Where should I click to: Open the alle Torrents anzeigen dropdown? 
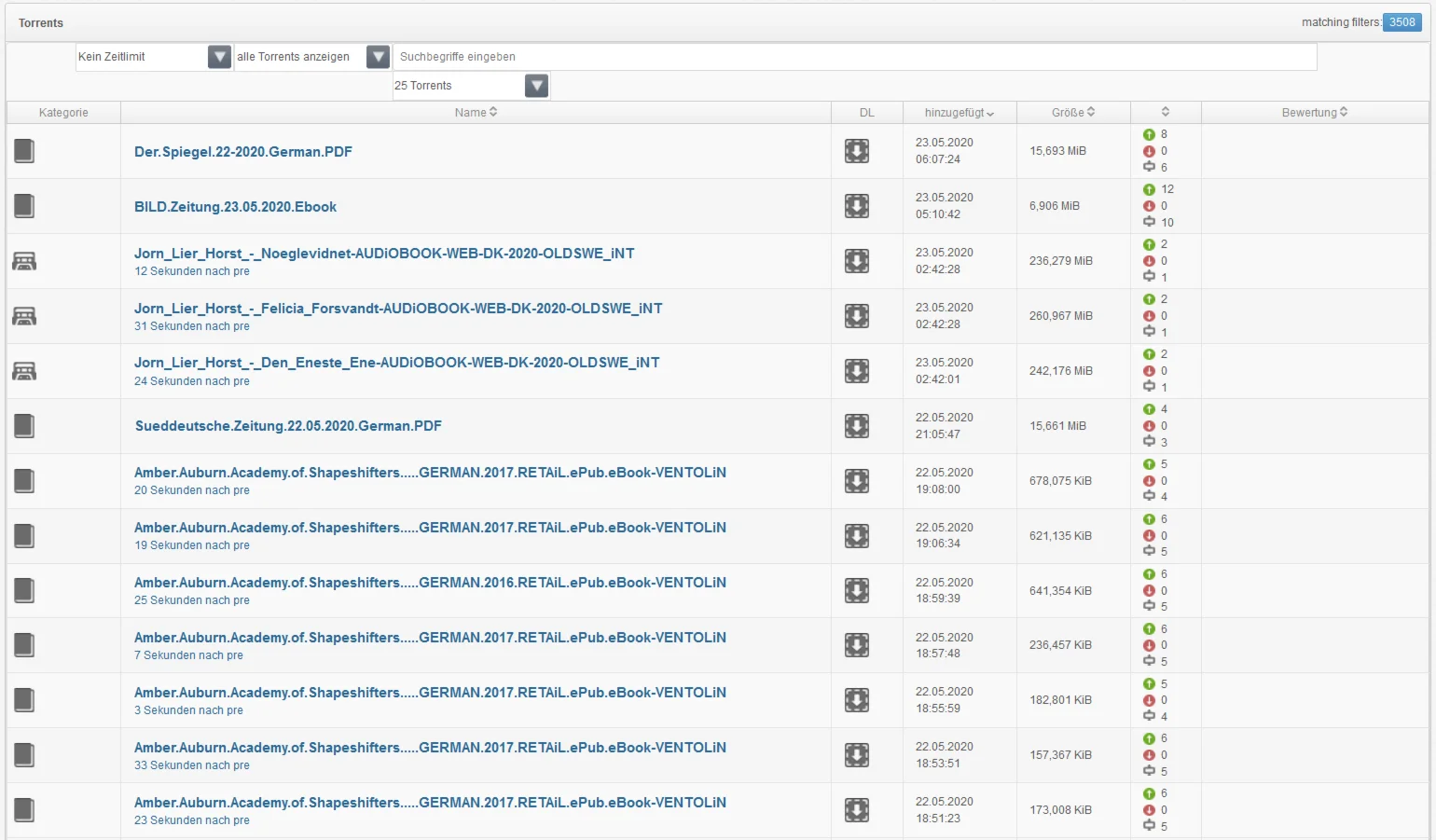[x=311, y=57]
